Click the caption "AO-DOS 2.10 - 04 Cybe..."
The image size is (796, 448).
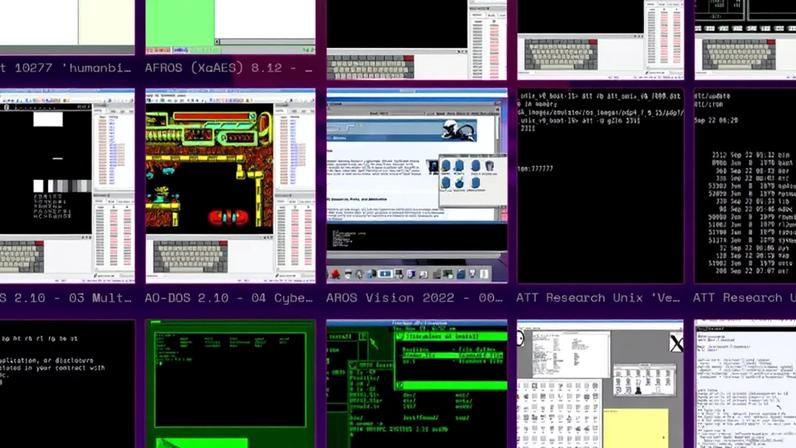click(229, 298)
